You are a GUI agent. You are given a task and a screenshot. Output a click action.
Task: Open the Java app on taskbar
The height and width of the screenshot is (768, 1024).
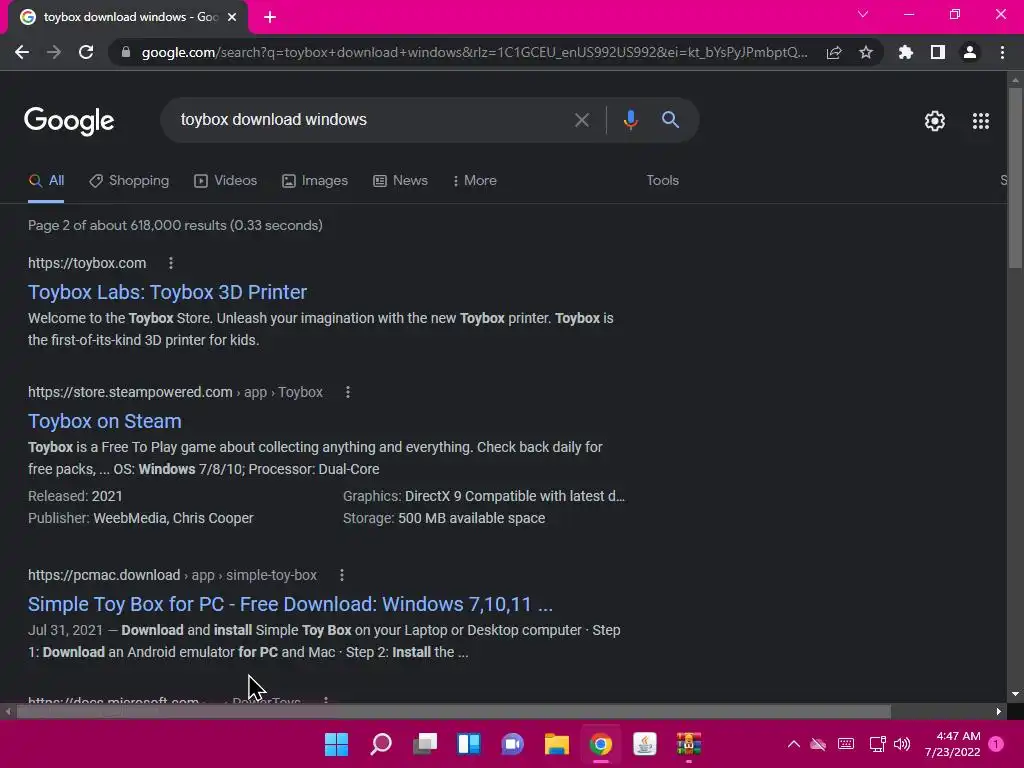coord(645,744)
